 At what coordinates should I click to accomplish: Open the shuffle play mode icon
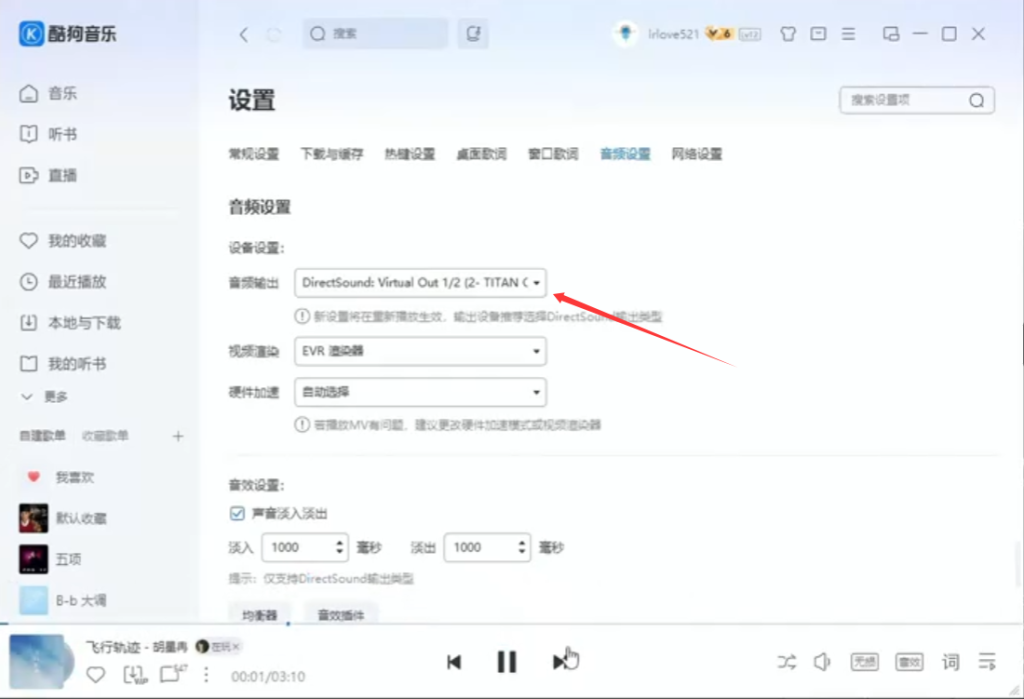coord(787,661)
